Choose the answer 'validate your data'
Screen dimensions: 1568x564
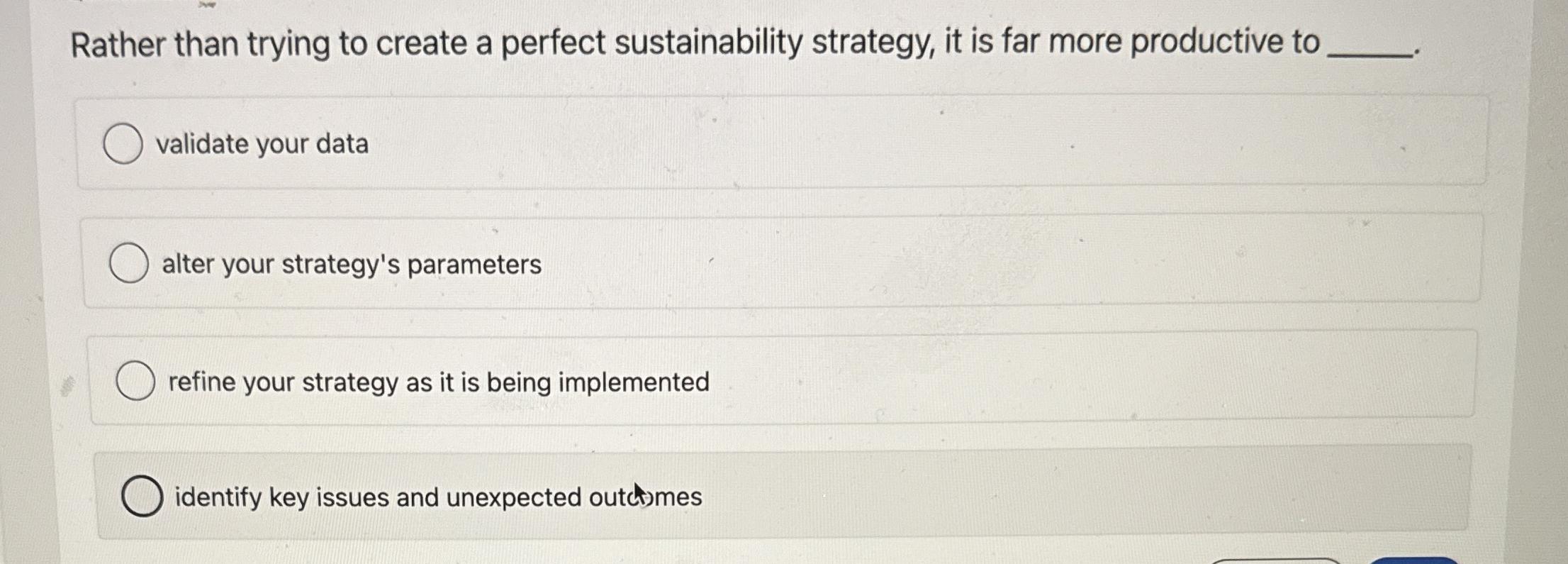pos(262,144)
